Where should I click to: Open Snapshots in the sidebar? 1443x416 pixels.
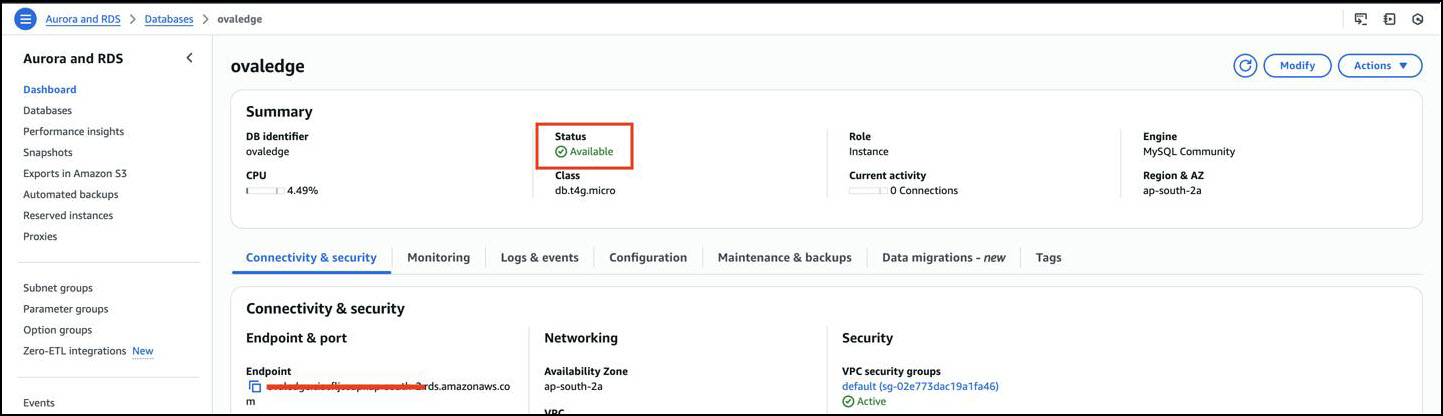click(x=48, y=153)
